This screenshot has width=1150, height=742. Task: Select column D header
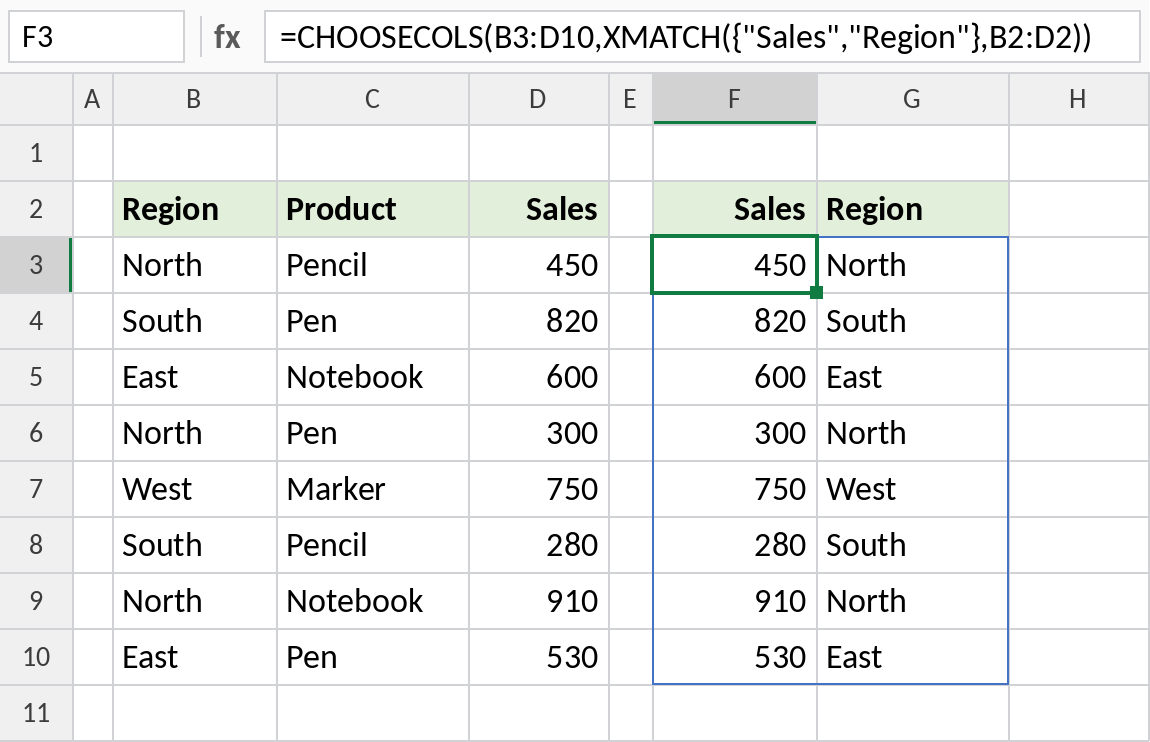click(538, 99)
